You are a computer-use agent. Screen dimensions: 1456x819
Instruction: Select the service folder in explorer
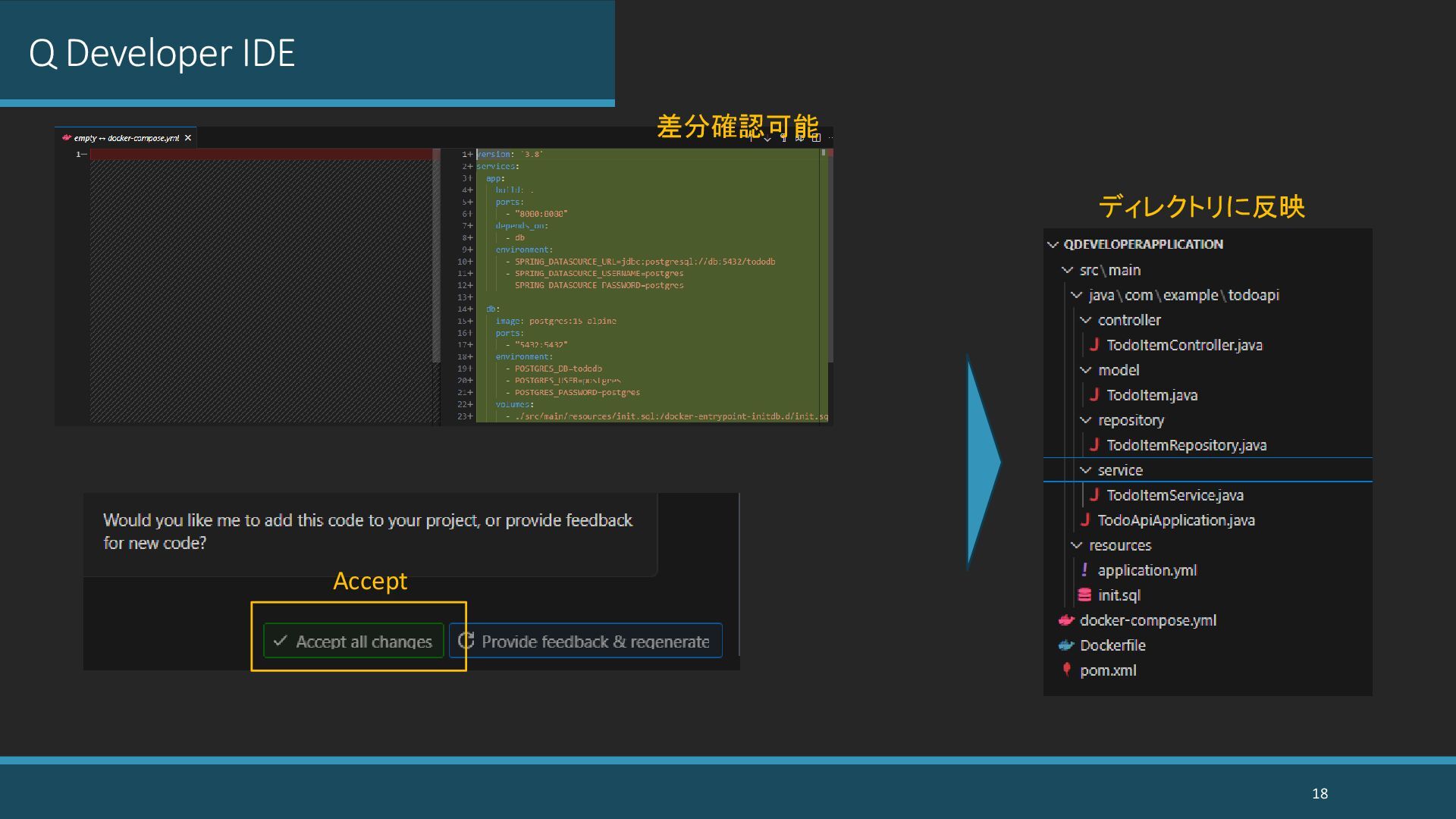(x=1120, y=470)
